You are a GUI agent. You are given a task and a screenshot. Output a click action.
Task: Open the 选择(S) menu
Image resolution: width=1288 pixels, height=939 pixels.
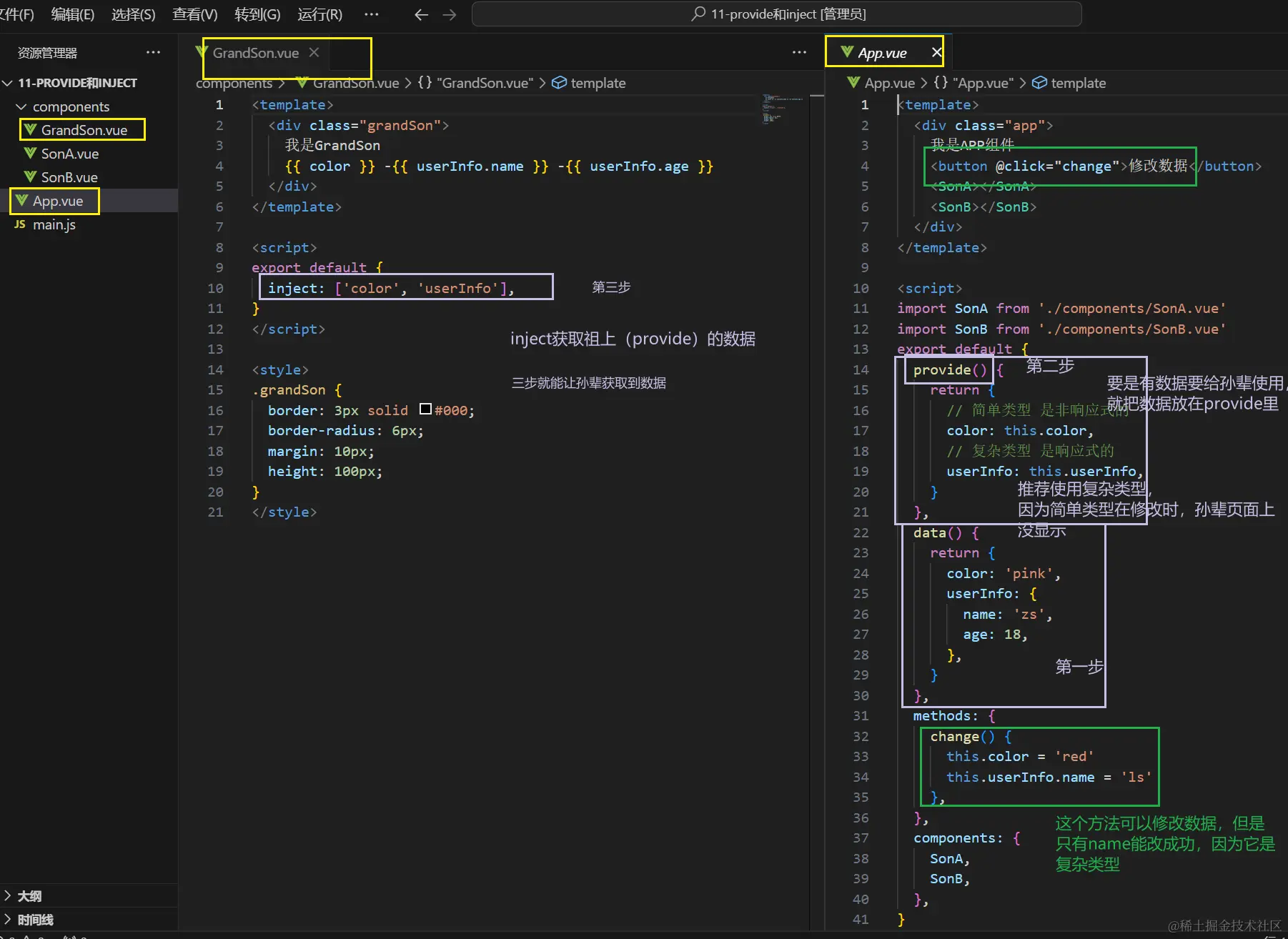[x=134, y=14]
